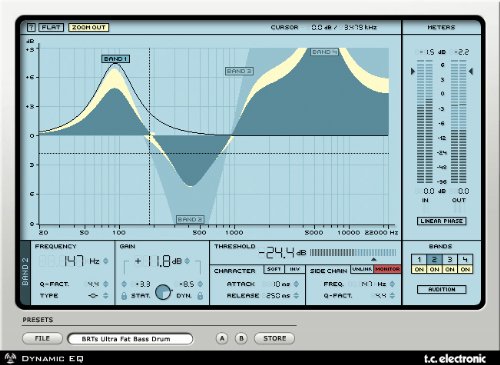Adjust the side chain Q-FACT. stepper
Viewport: 500px width, 365px height.
point(392,296)
